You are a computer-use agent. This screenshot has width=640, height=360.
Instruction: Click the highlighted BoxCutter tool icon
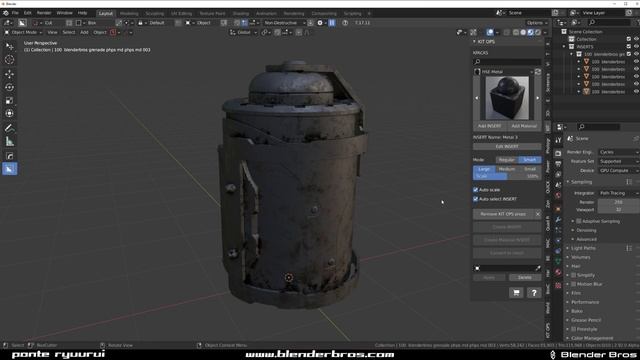coord(9,169)
